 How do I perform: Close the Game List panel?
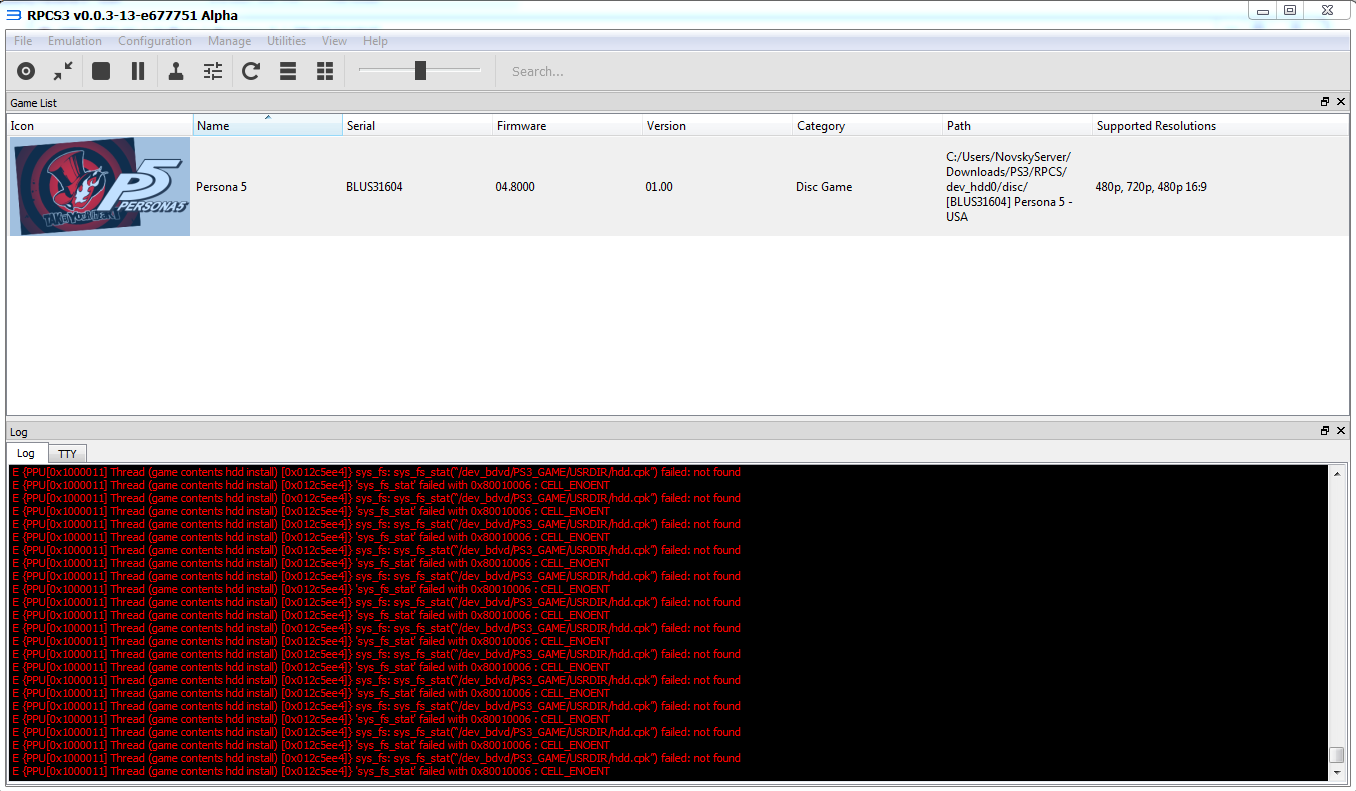(1341, 102)
